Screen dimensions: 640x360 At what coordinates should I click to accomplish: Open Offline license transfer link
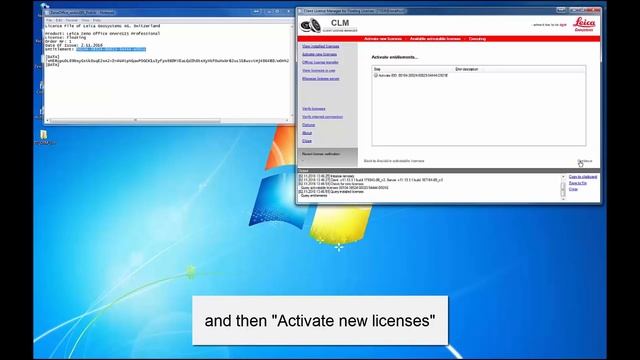click(320, 62)
